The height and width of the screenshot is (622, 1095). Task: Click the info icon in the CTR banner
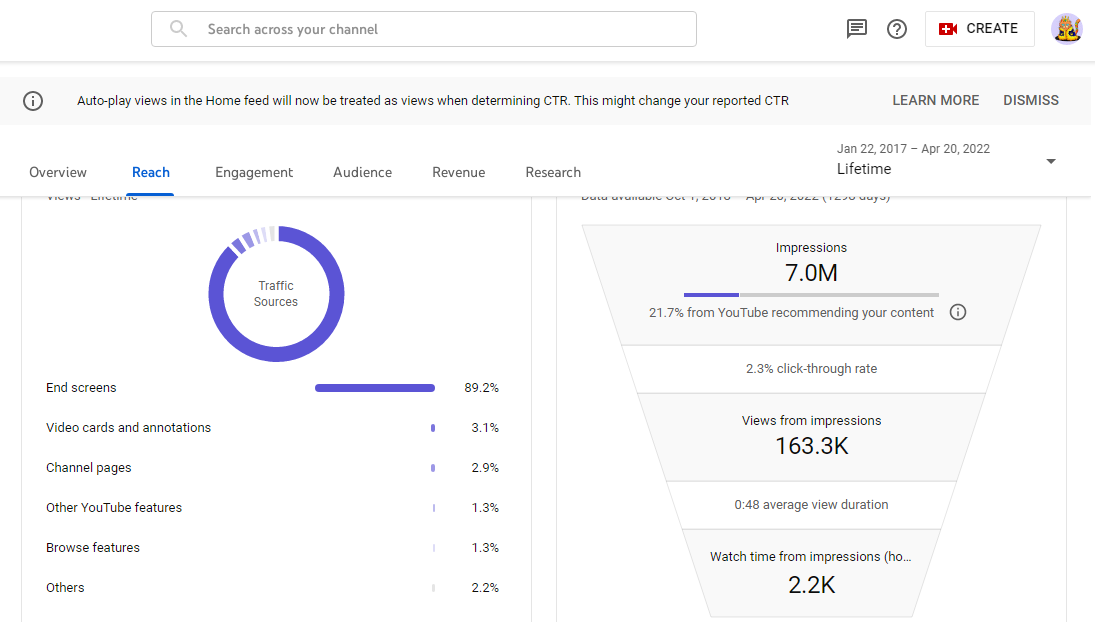pos(33,101)
